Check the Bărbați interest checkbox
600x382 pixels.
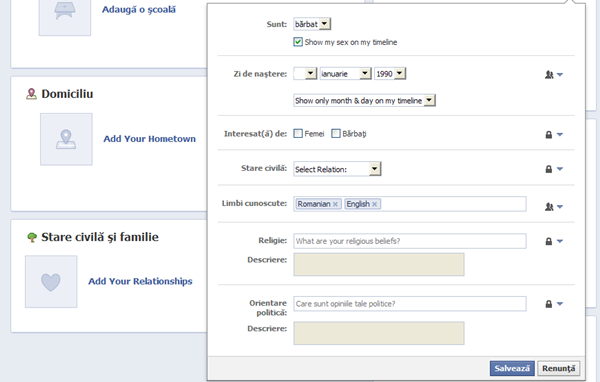(336, 133)
